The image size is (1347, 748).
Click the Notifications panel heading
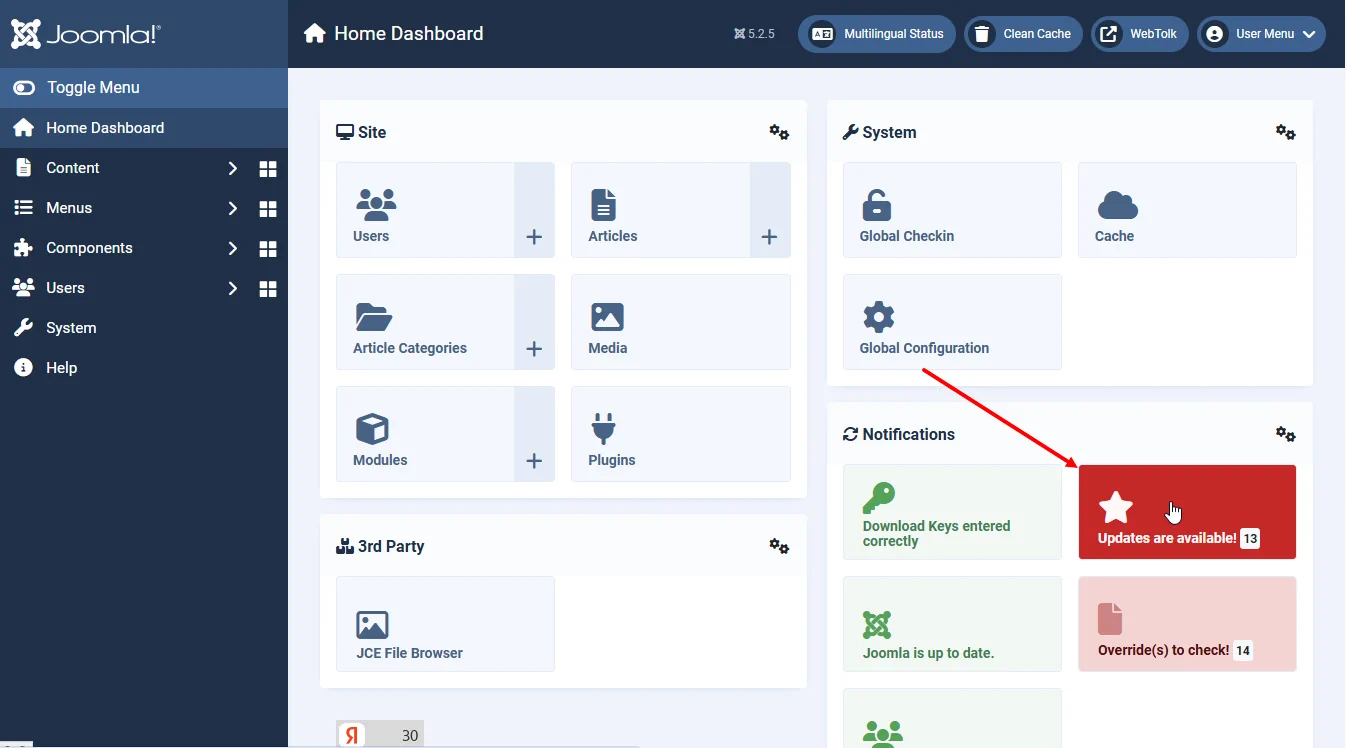coord(899,434)
